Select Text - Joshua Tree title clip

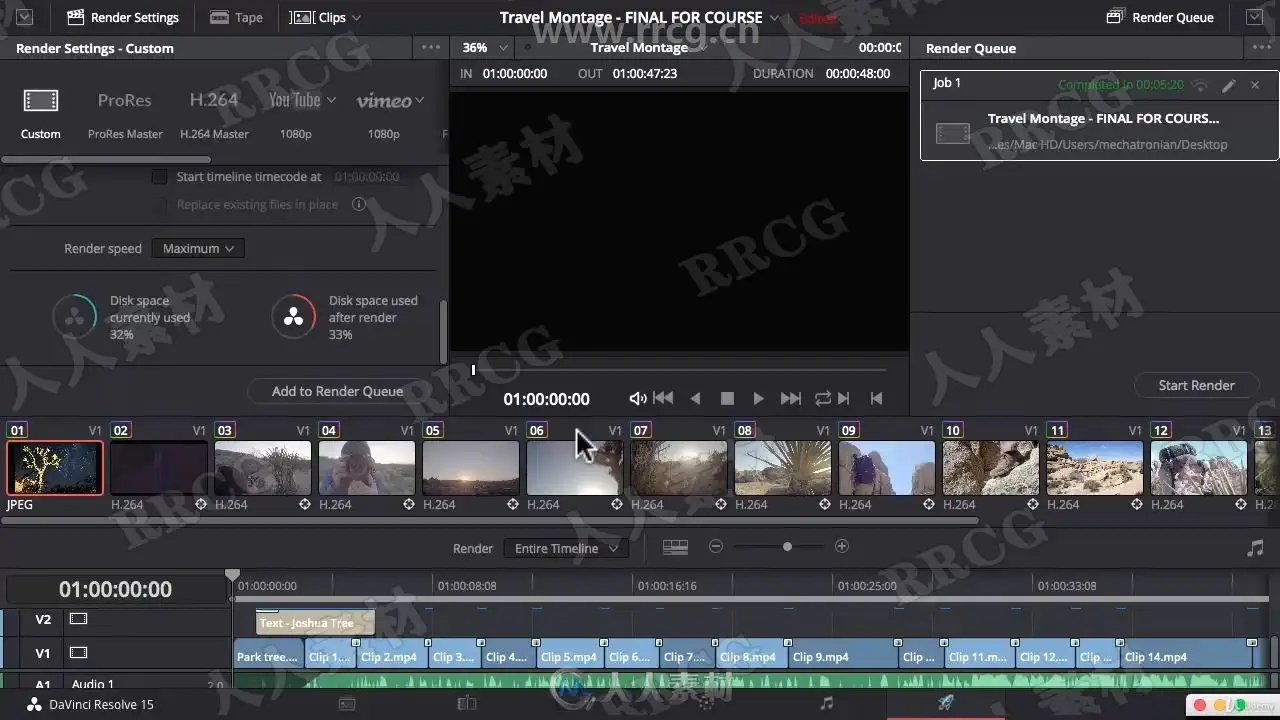point(315,623)
